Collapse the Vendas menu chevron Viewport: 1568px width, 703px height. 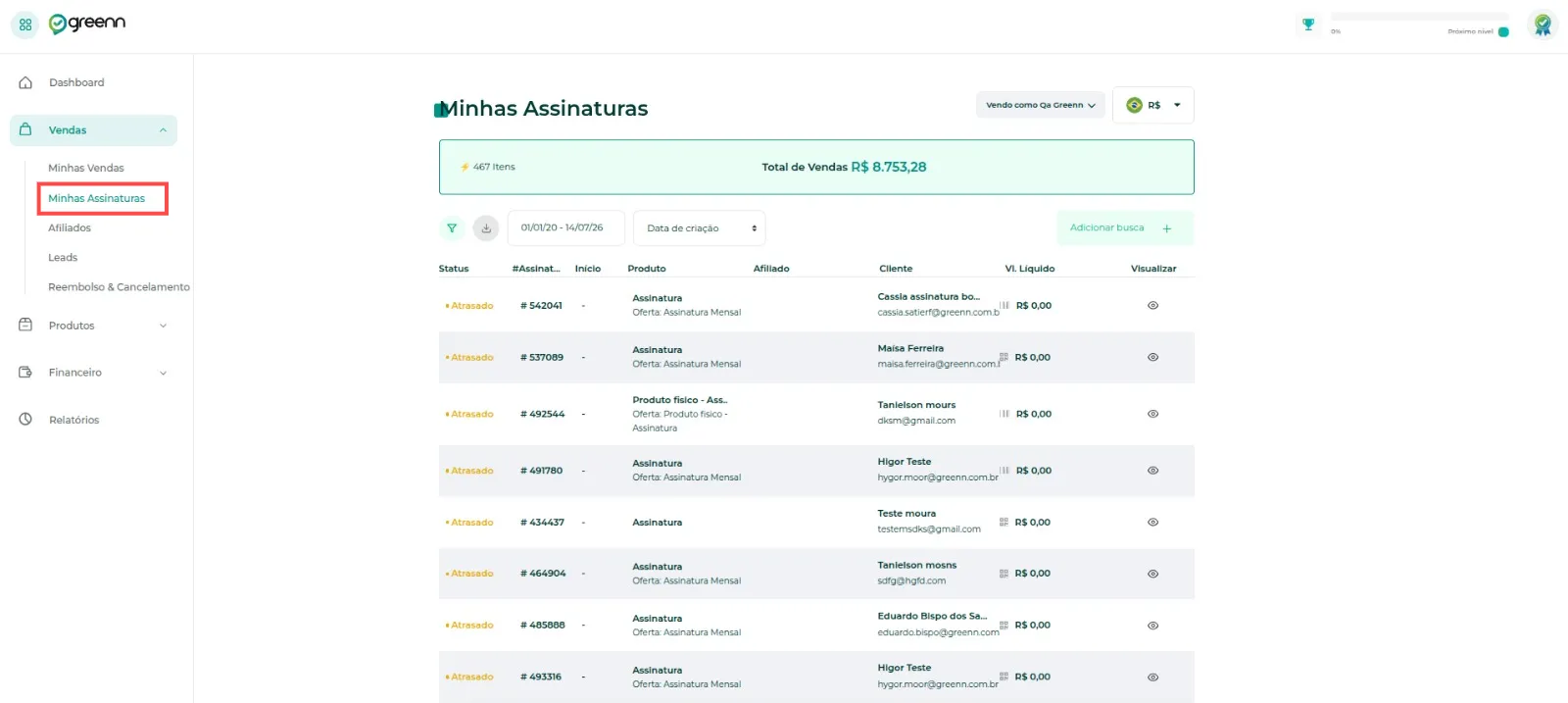pos(163,130)
